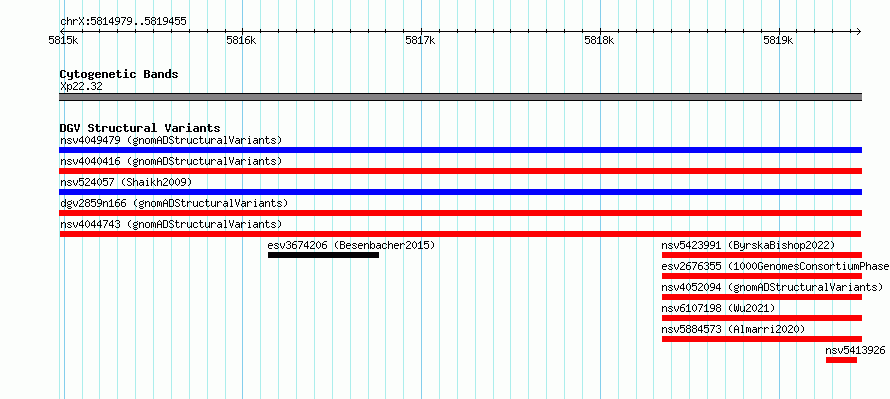Open the nsv4052094 gnomAD variant label

point(773,287)
